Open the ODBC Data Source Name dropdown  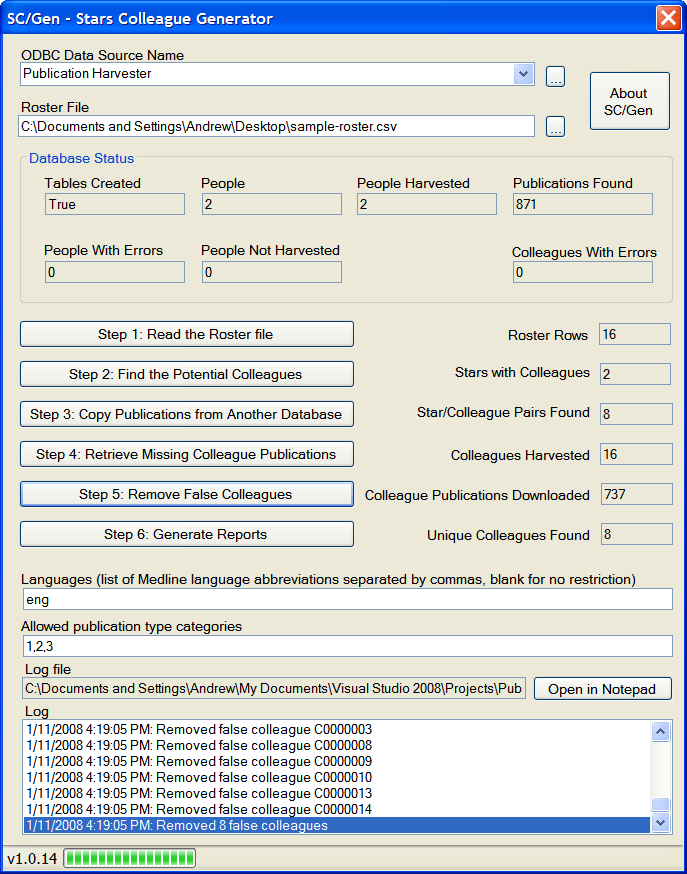pyautogui.click(x=524, y=74)
